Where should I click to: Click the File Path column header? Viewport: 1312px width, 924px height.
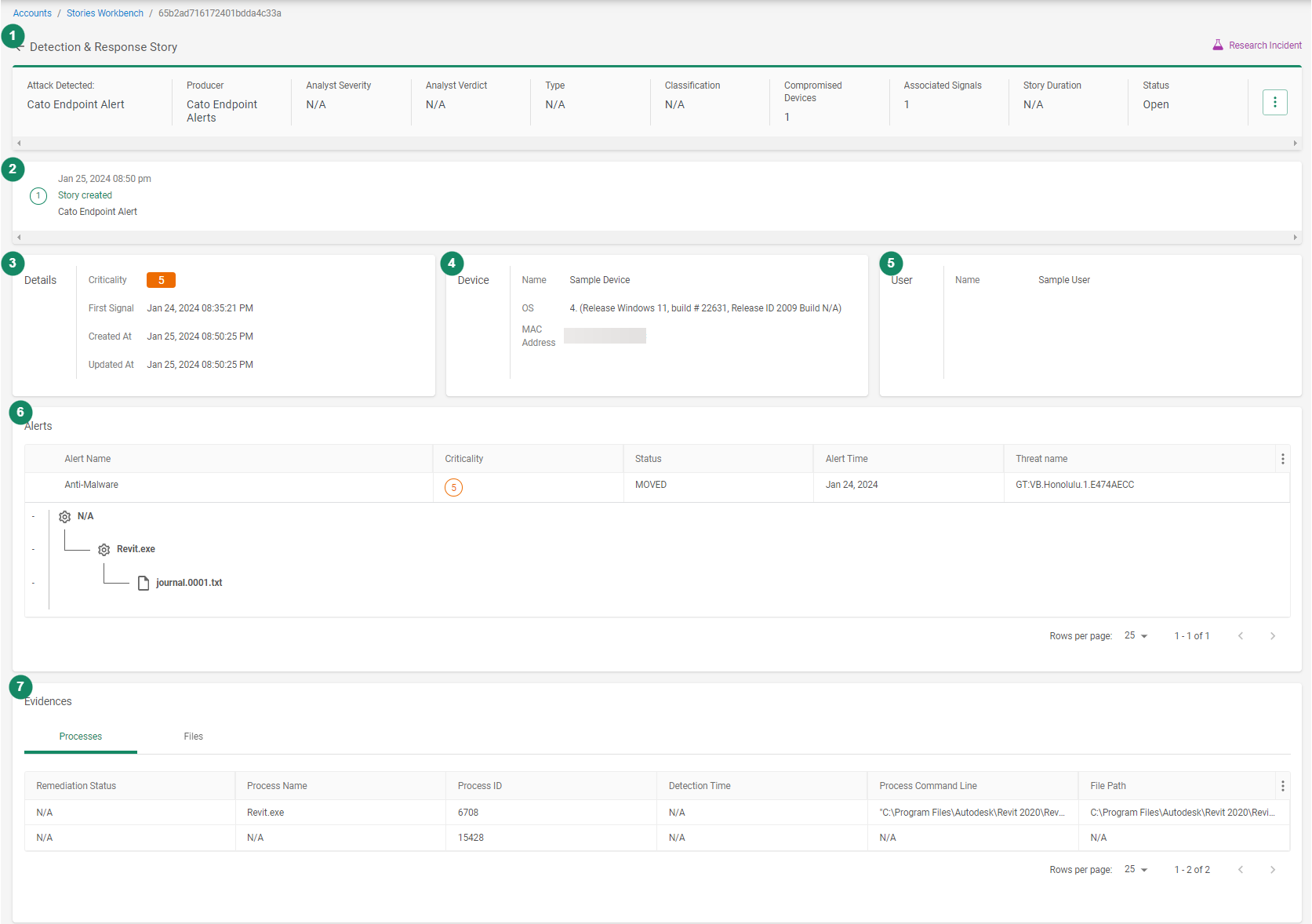click(x=1107, y=786)
